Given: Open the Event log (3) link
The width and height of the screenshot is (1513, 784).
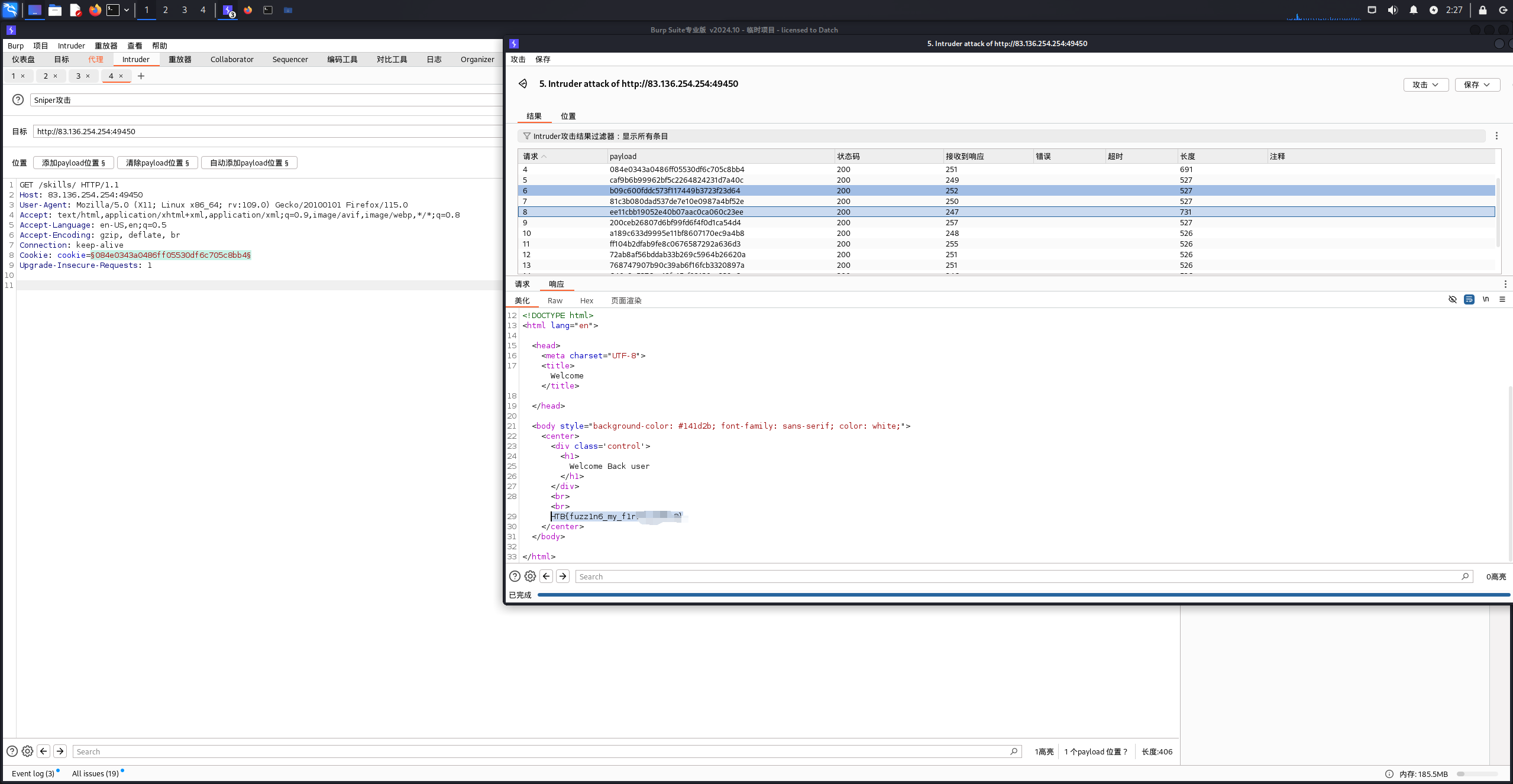Looking at the screenshot, I should [x=33, y=773].
